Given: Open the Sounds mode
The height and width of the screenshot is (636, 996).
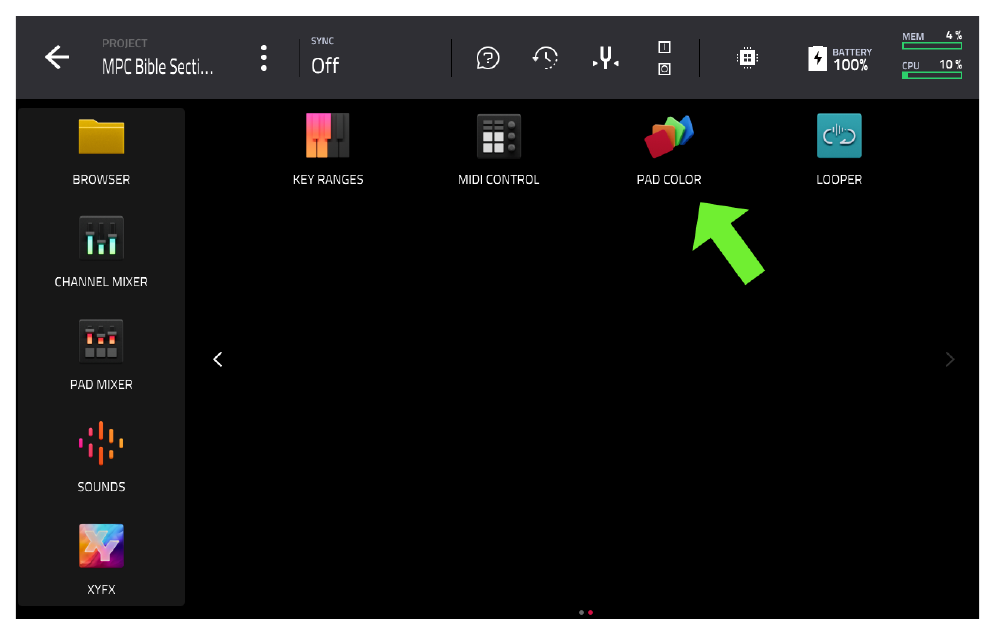Looking at the screenshot, I should pyautogui.click(x=101, y=457).
